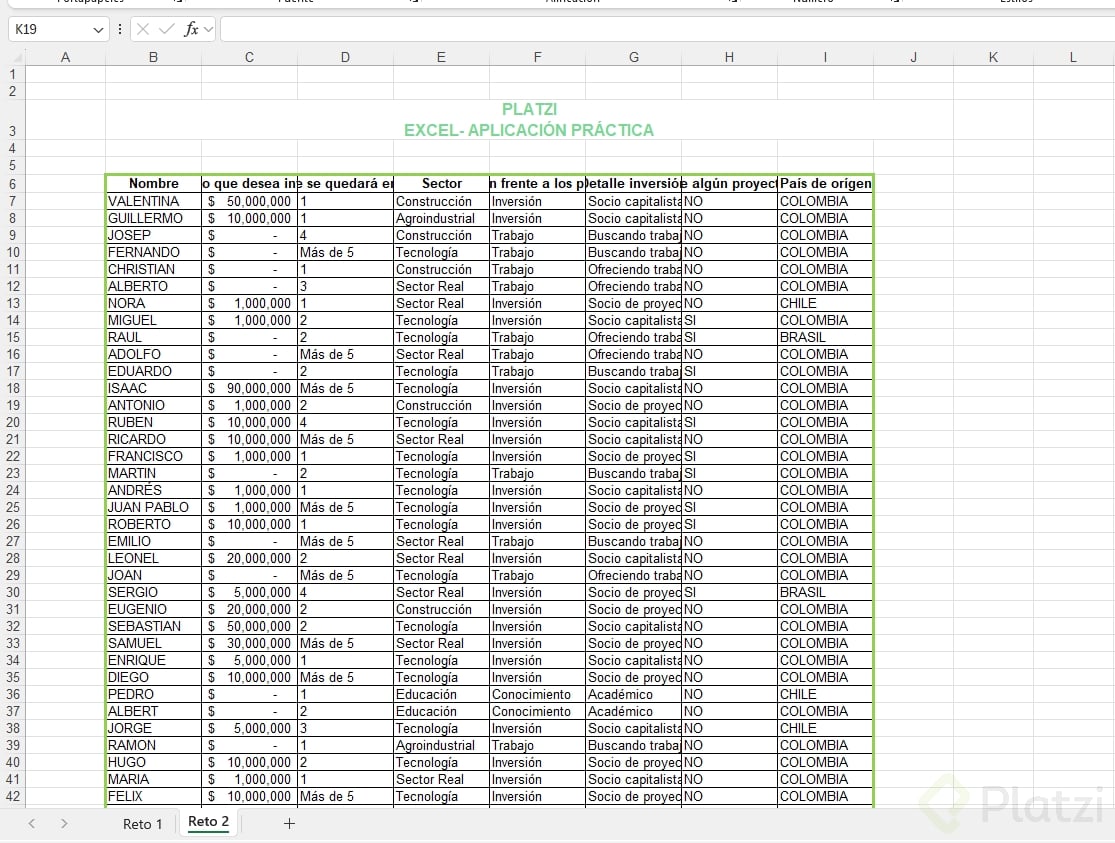
Task: Select row 6 header
Action: pyautogui.click(x=13, y=184)
